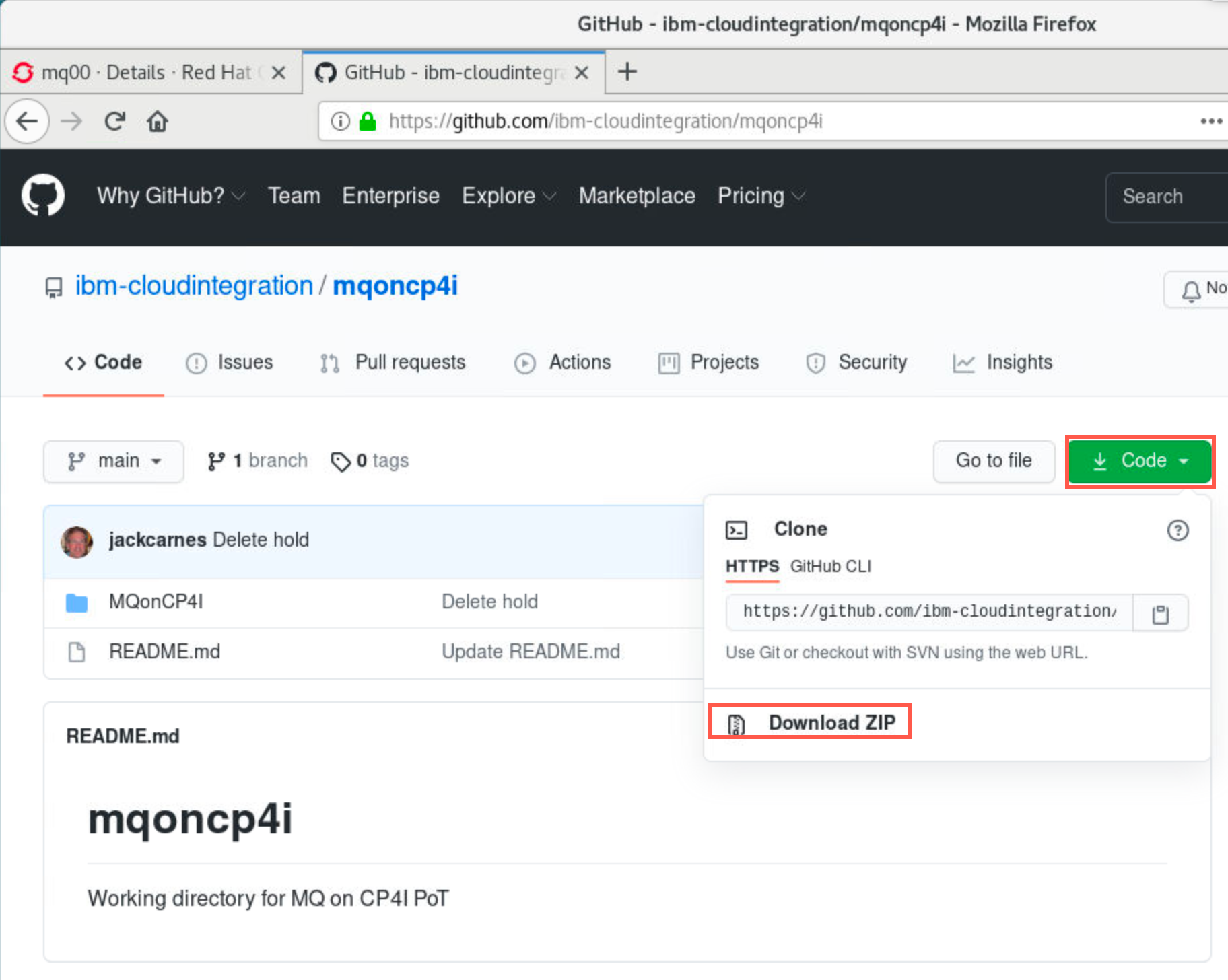
Task: Expand the Why GitHub? menu
Action: click(x=171, y=196)
